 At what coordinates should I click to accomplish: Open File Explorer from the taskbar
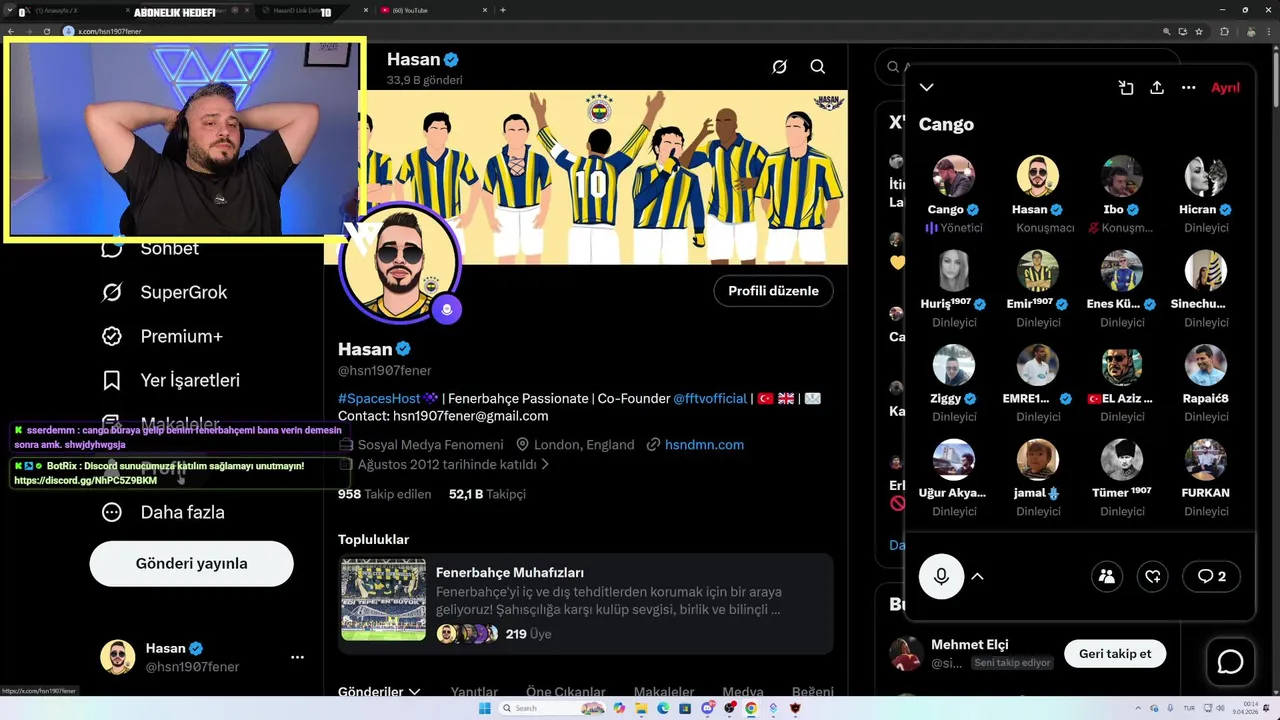[642, 708]
